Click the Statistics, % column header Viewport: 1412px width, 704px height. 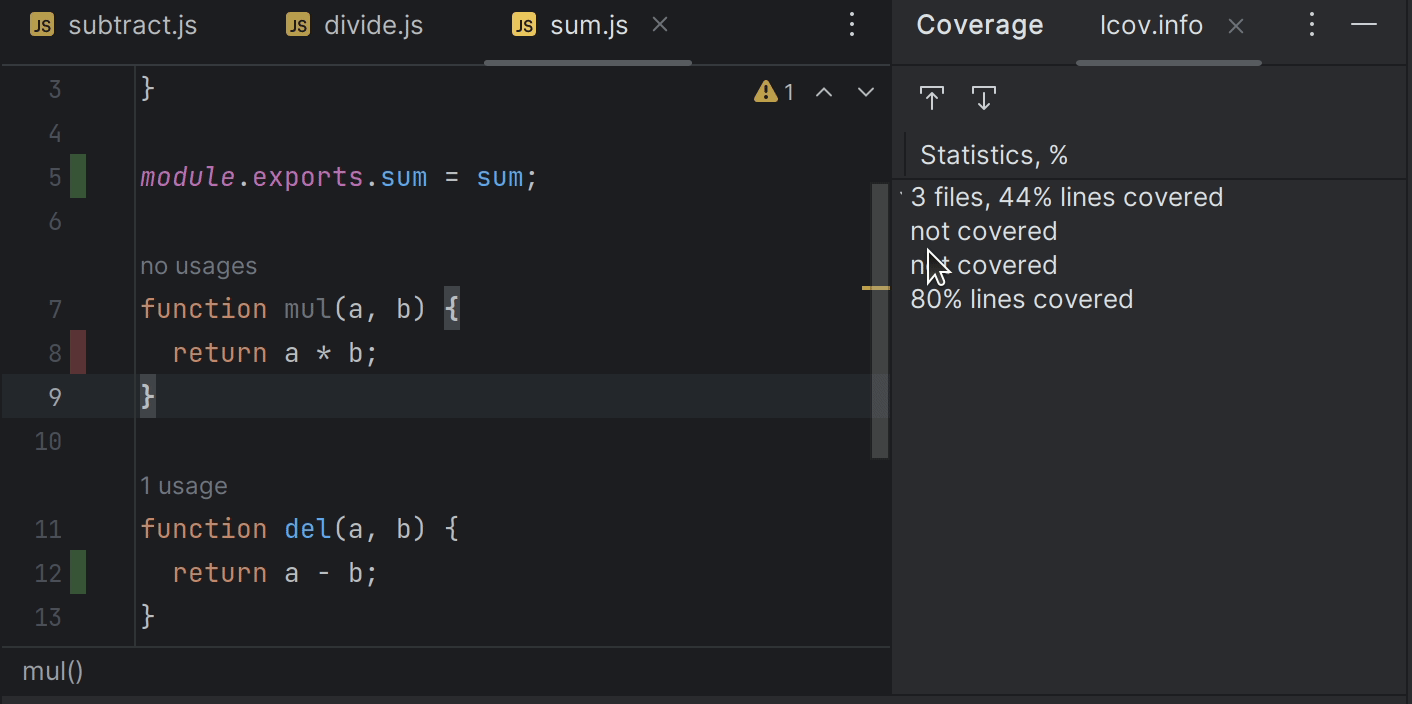pyautogui.click(x=994, y=156)
